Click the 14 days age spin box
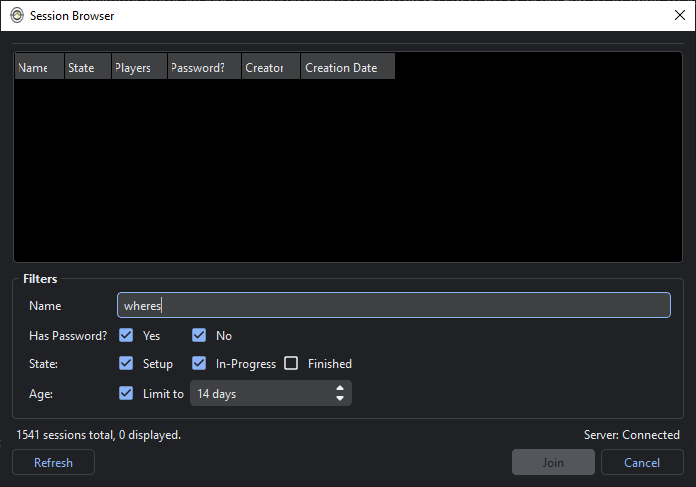696x487 pixels. coord(271,393)
